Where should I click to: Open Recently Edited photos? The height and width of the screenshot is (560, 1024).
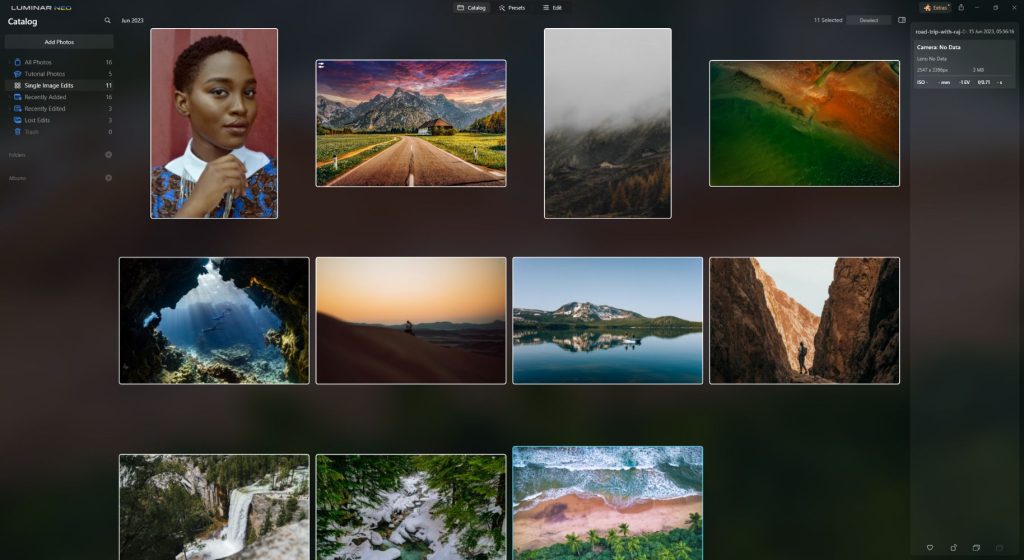59,109
